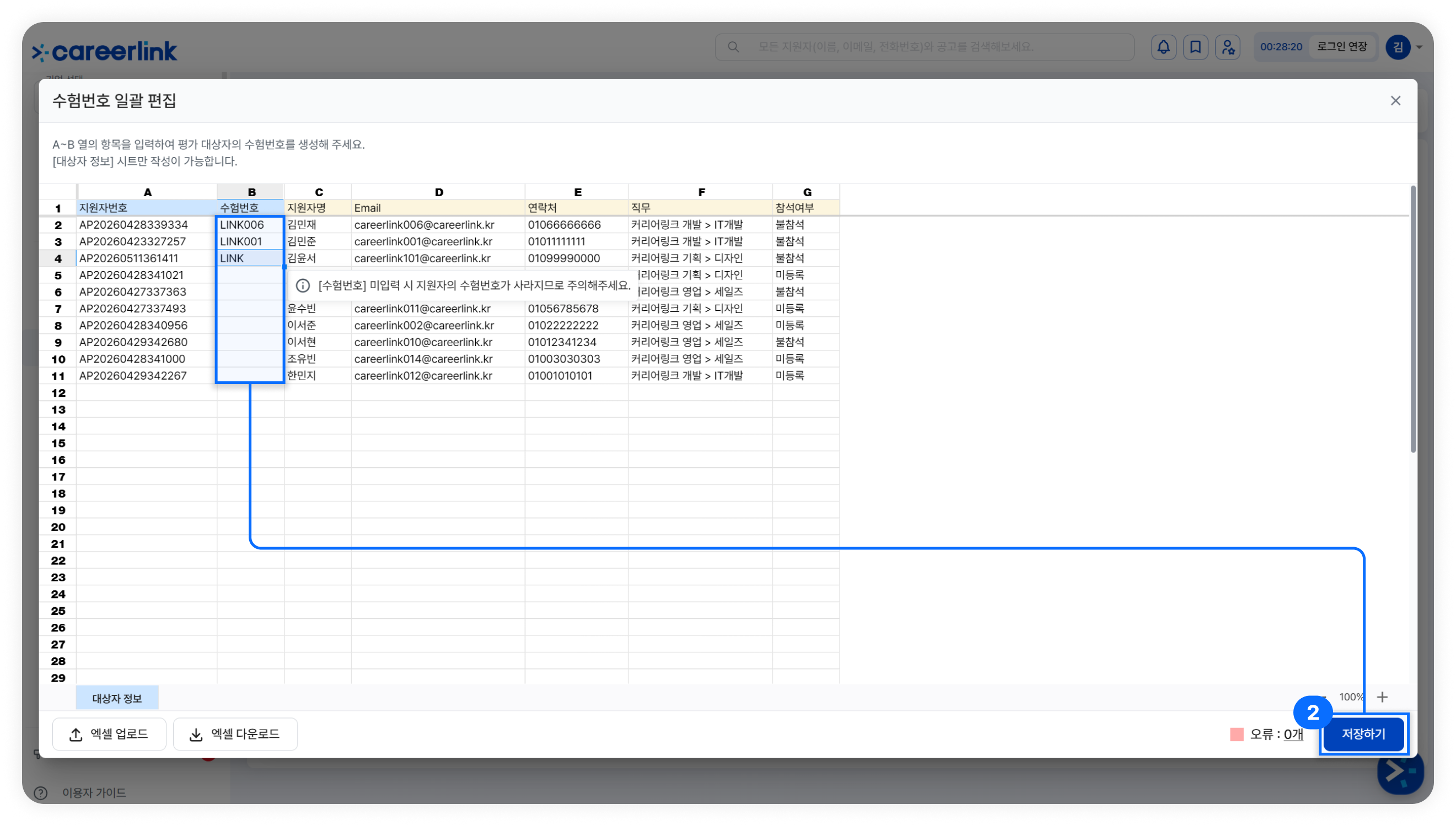Screen dimensions: 1456x826
Task: Select column D header
Action: pos(439,192)
